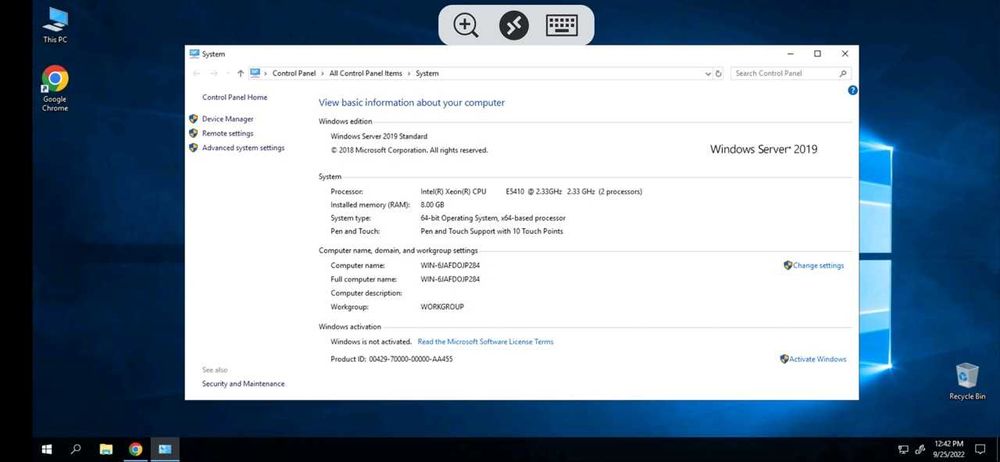This screenshot has width=1000, height=462.
Task: Go up one level with up arrow
Action: [240, 73]
